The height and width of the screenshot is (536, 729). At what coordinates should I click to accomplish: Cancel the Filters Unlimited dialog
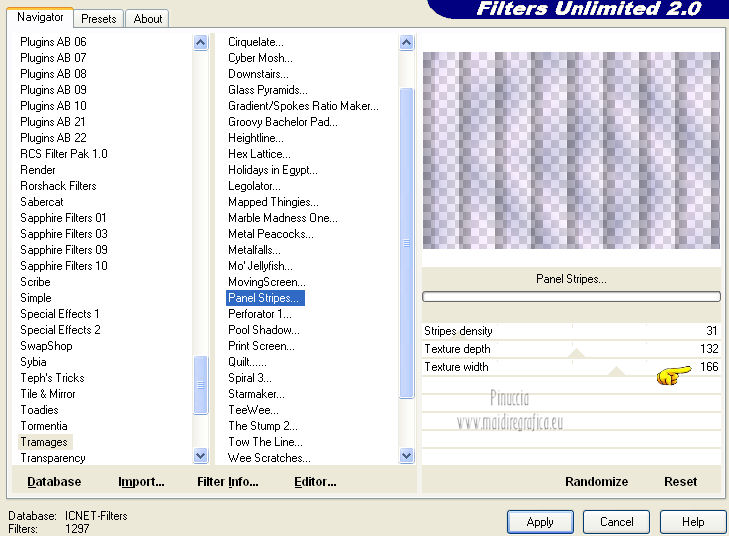616,522
